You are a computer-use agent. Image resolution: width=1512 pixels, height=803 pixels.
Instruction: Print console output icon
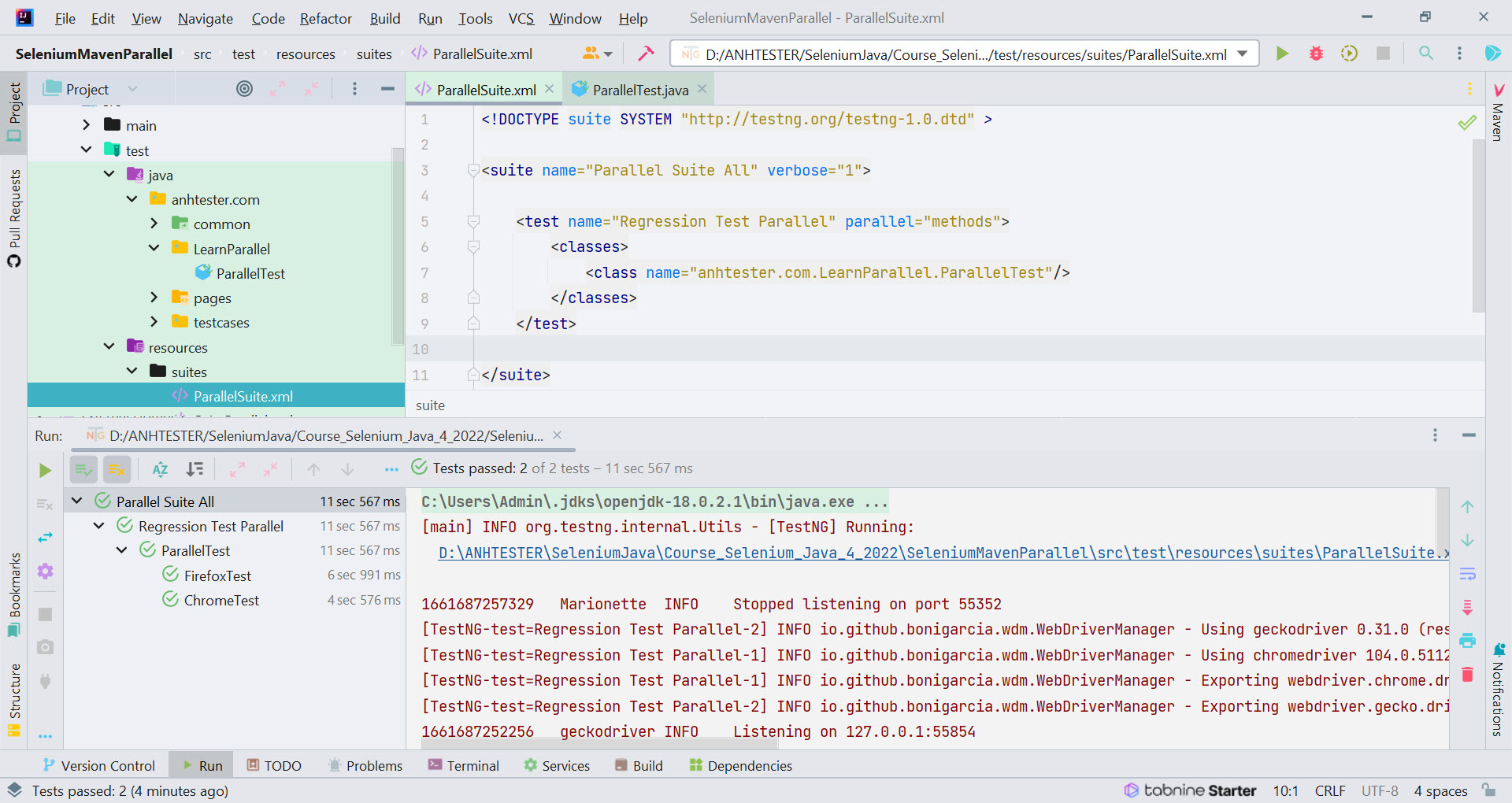[1467, 641]
